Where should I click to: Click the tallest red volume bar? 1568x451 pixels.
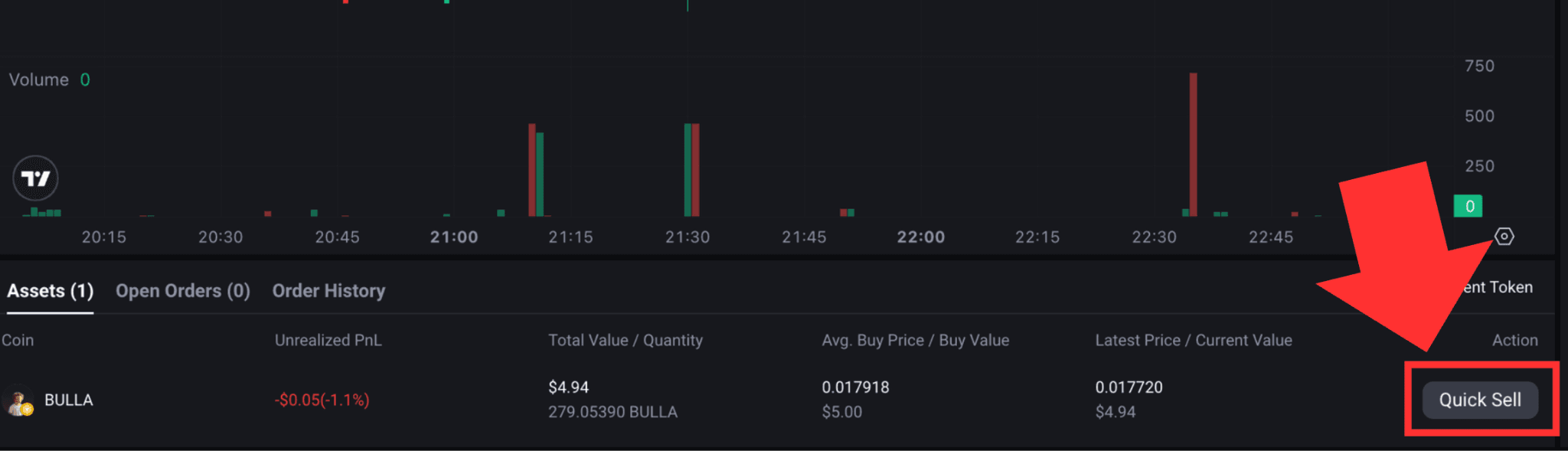click(x=1193, y=145)
